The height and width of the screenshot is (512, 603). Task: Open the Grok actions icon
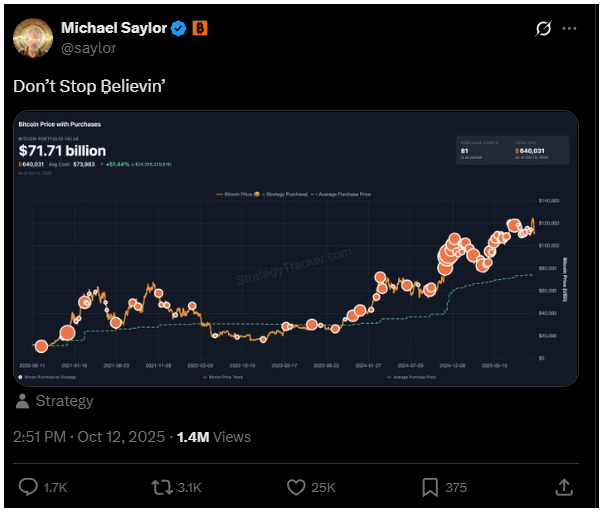point(545,29)
